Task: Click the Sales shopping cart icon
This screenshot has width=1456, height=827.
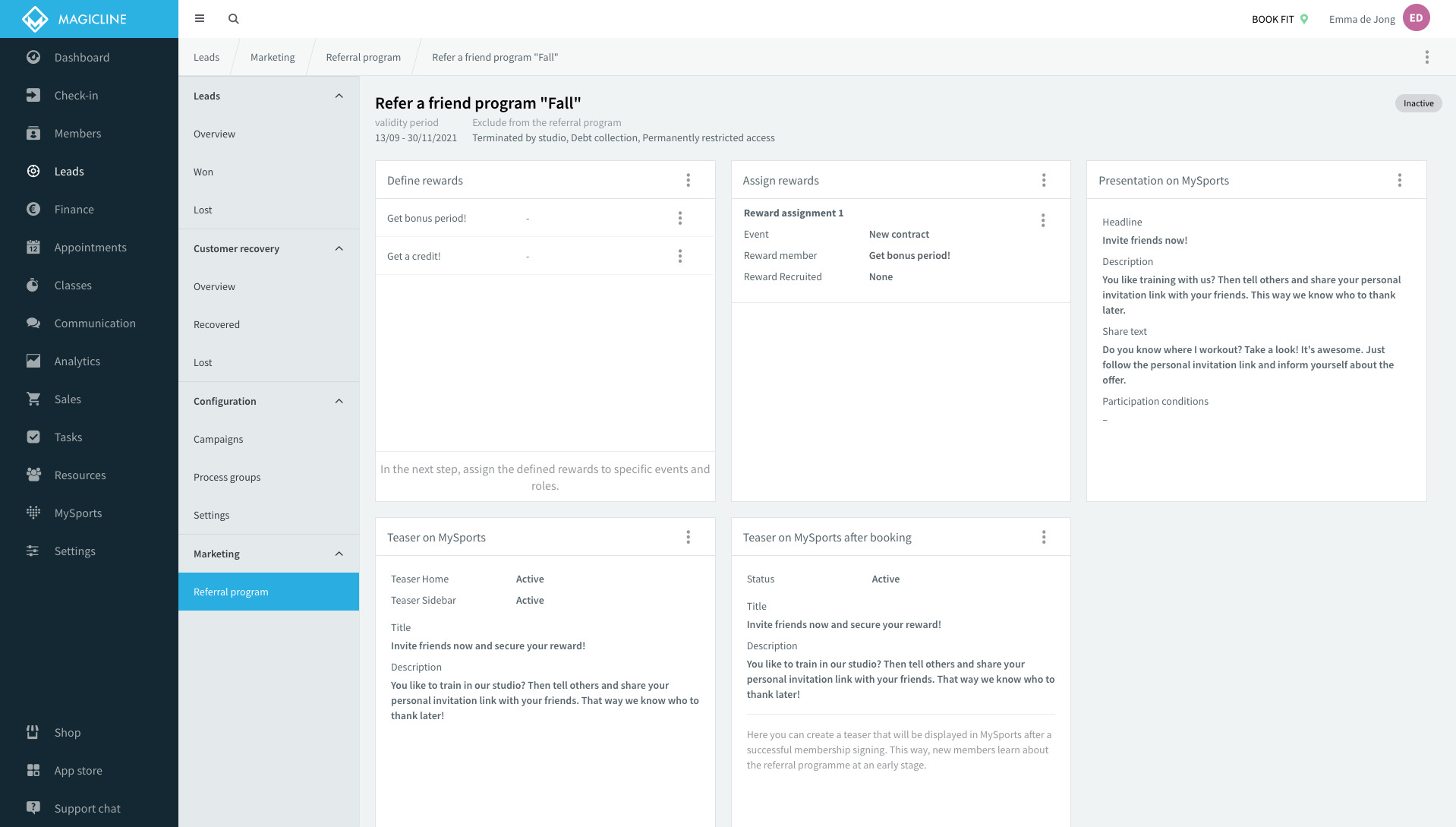Action: [33, 399]
